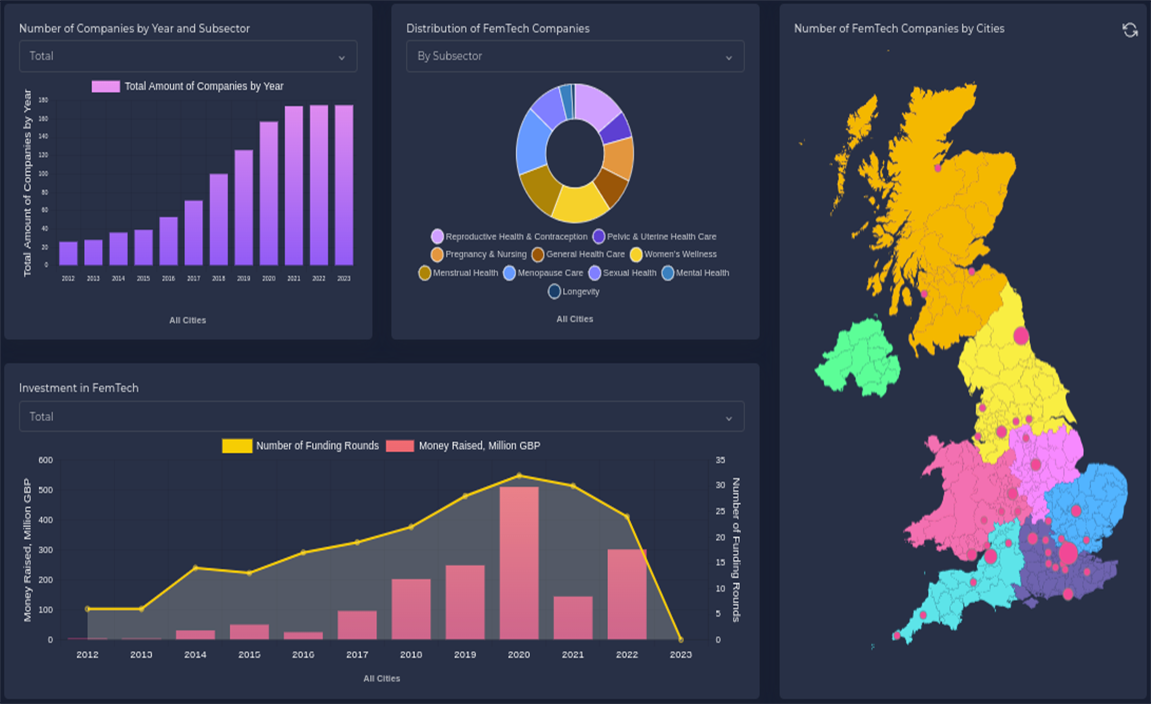Expand the By Subsector dropdown

[575, 57]
